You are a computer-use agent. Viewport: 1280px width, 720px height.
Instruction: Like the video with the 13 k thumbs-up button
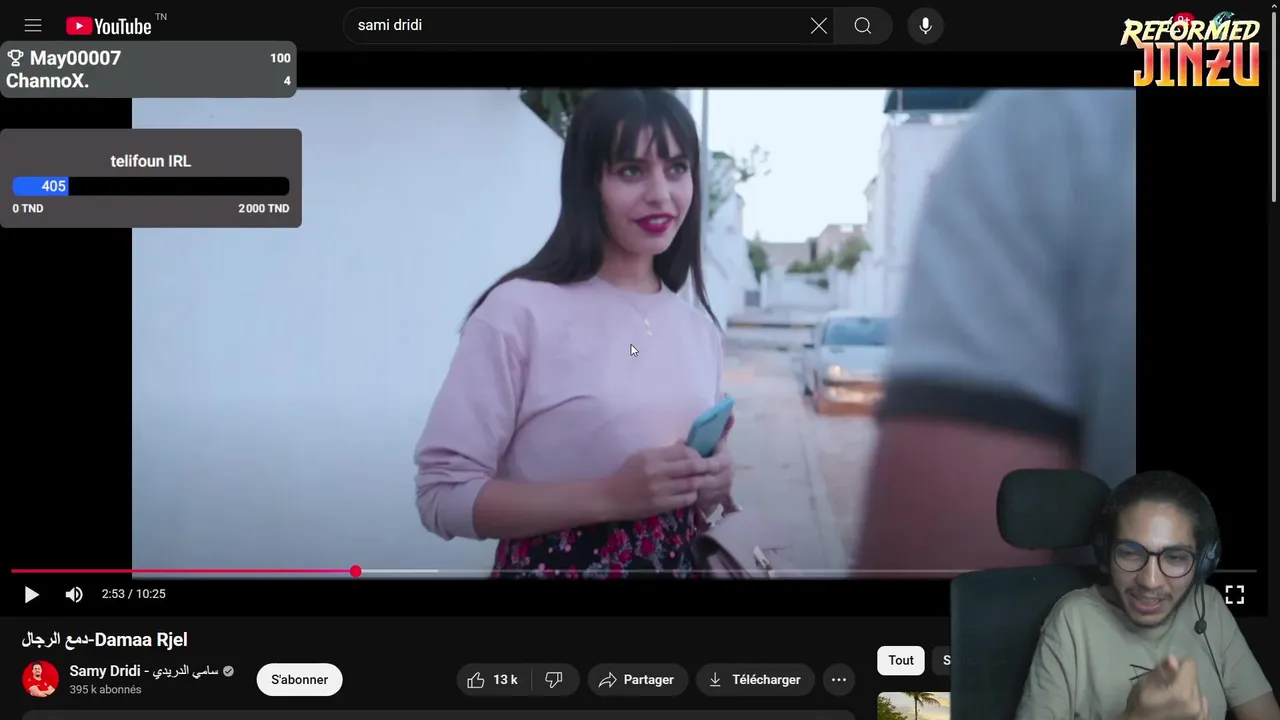coord(494,680)
